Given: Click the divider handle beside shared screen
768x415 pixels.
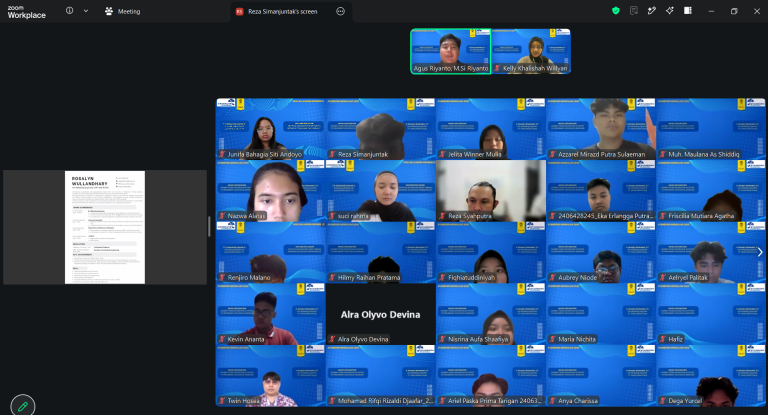Looking at the screenshot, I should (209, 227).
